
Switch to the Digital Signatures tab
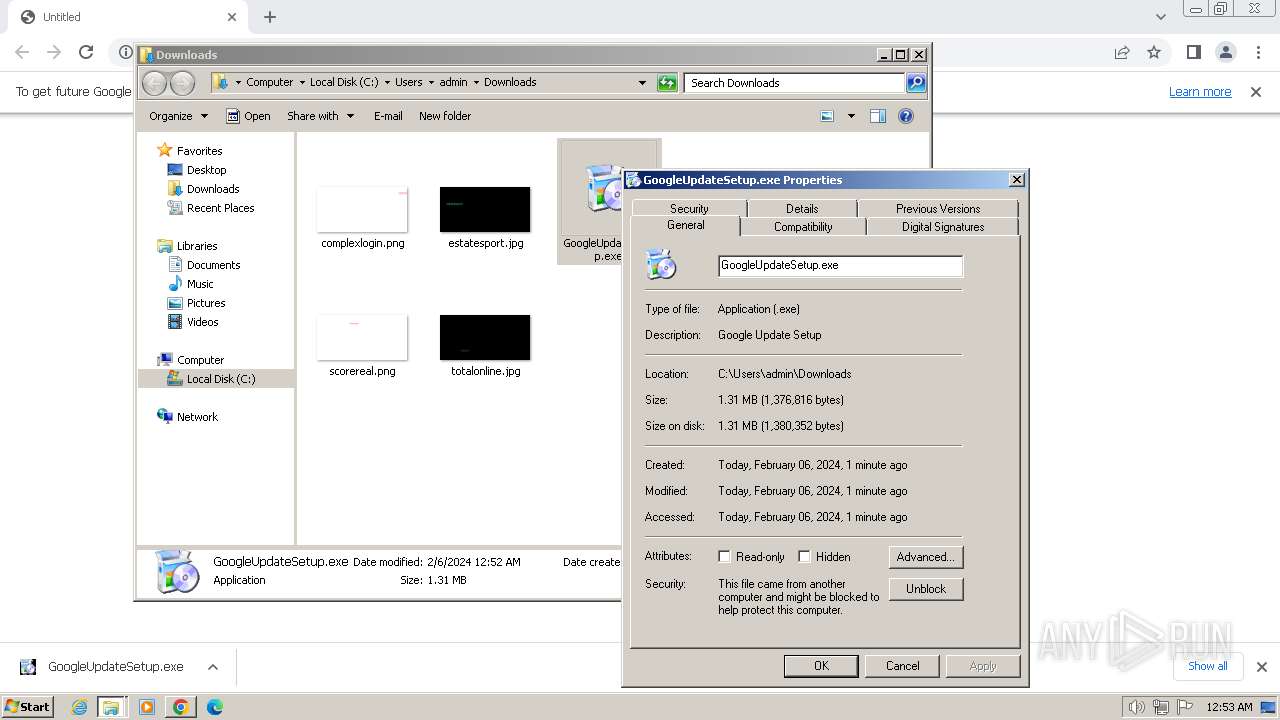[x=943, y=227]
